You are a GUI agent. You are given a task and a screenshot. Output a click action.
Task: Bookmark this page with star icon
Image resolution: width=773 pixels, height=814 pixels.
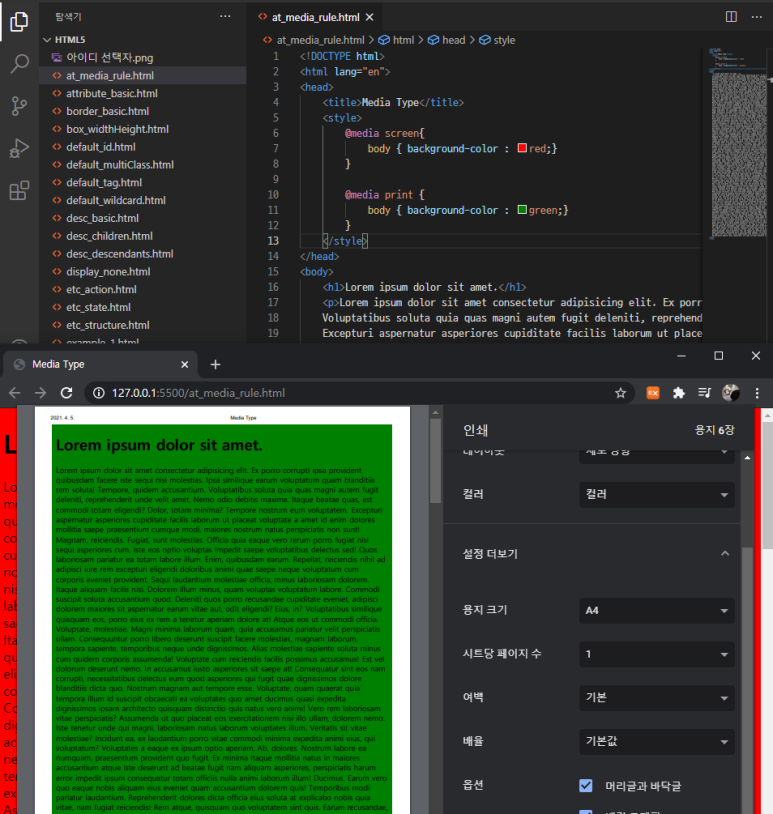(x=620, y=393)
